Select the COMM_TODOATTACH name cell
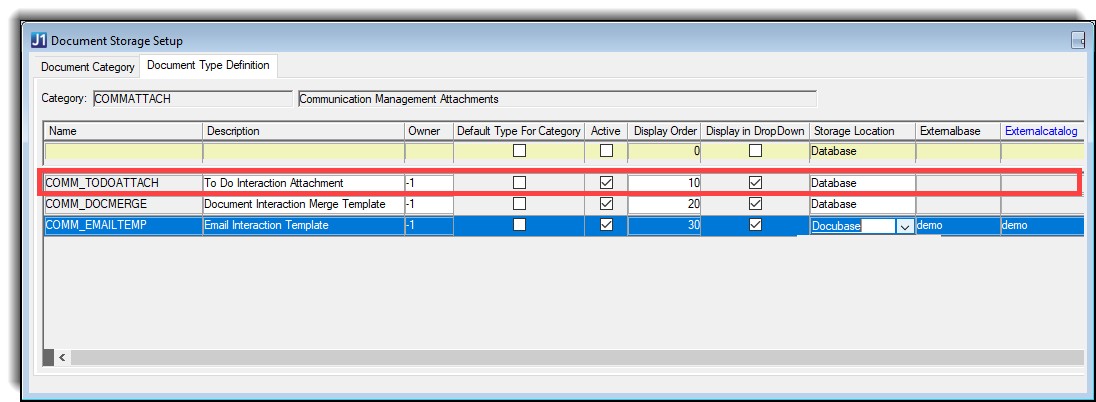This screenshot has width=1096, height=402. click(x=124, y=183)
